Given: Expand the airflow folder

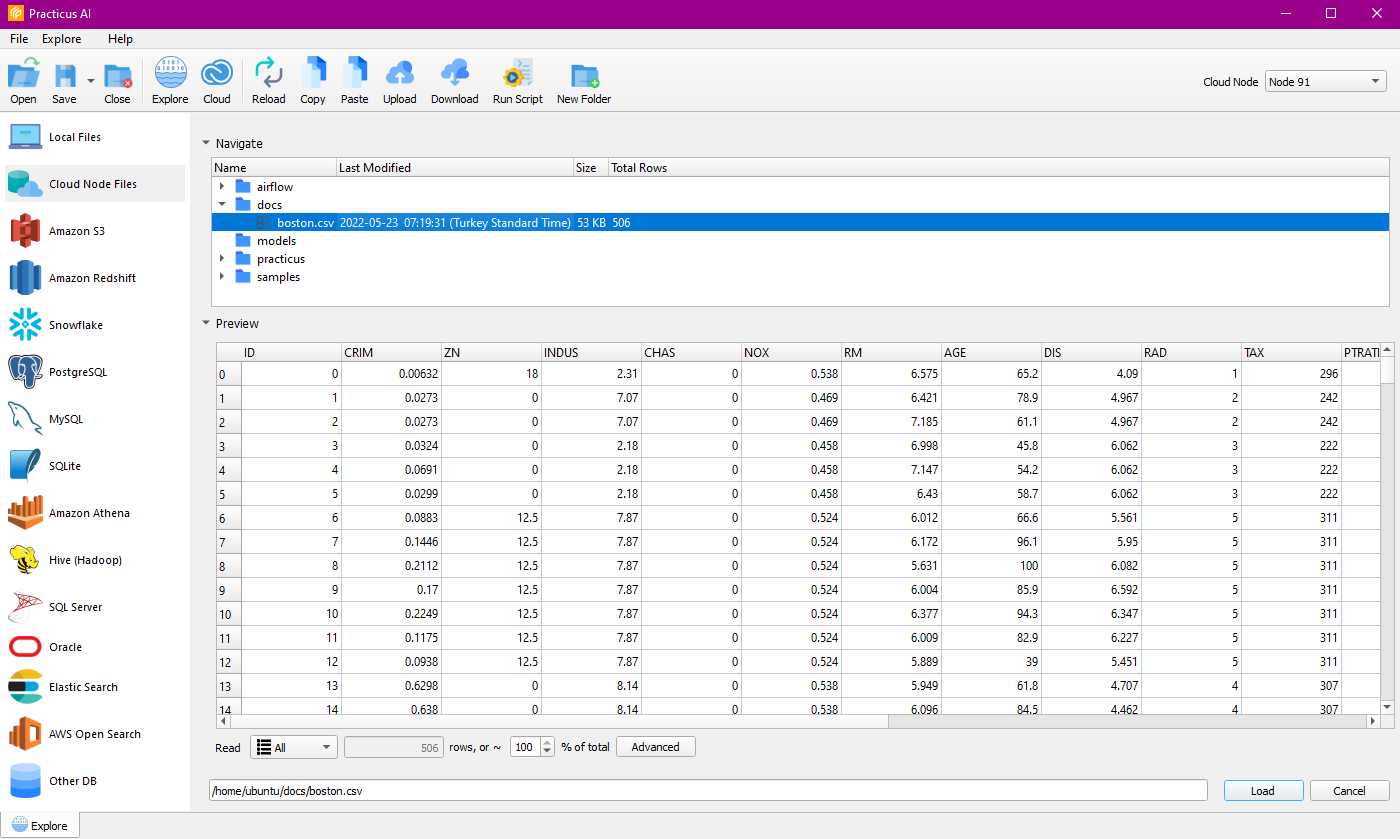Looking at the screenshot, I should [221, 187].
